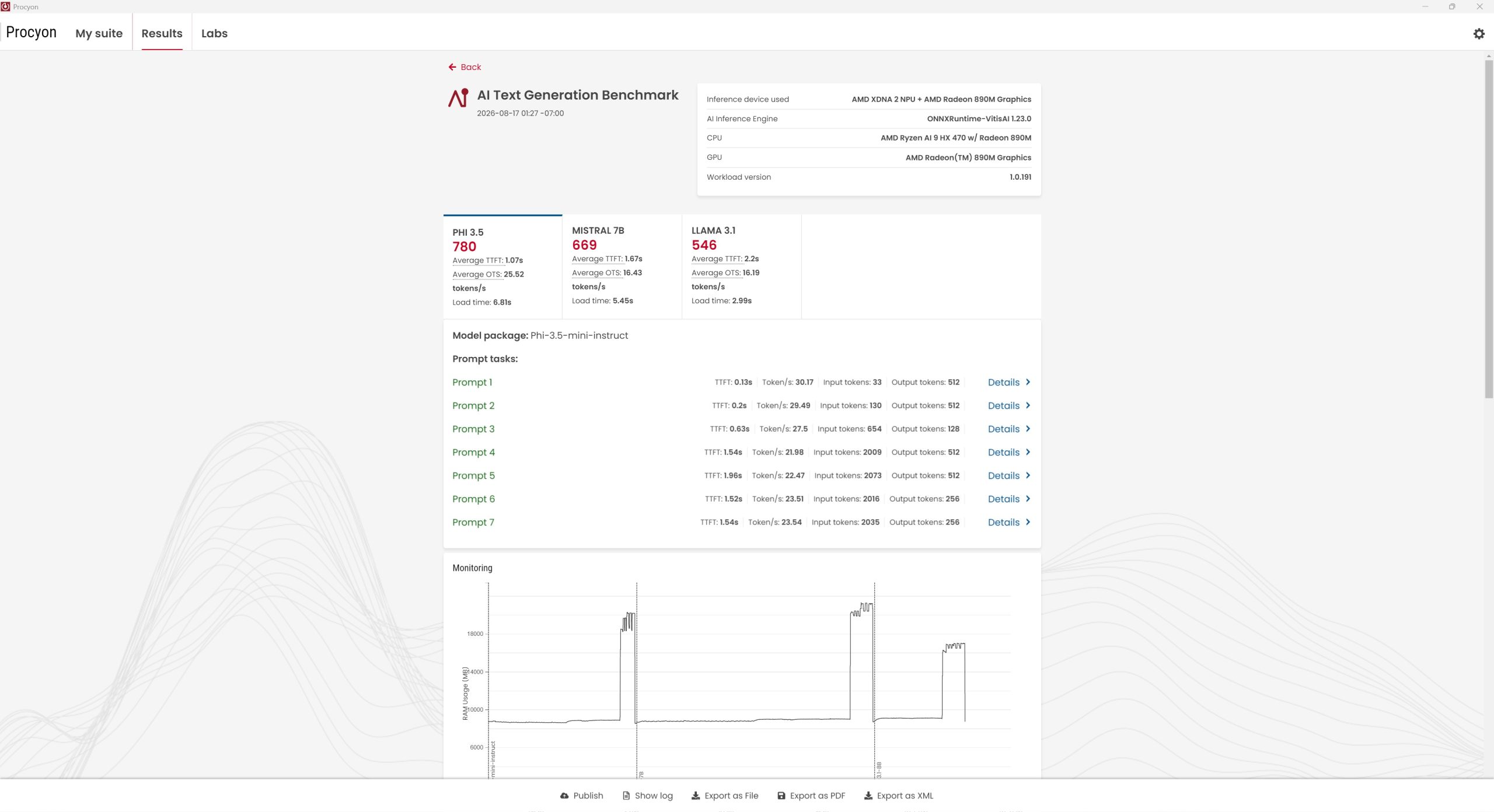Open the My suite tab
Viewport: 1494px width, 812px height.
pyautogui.click(x=99, y=33)
